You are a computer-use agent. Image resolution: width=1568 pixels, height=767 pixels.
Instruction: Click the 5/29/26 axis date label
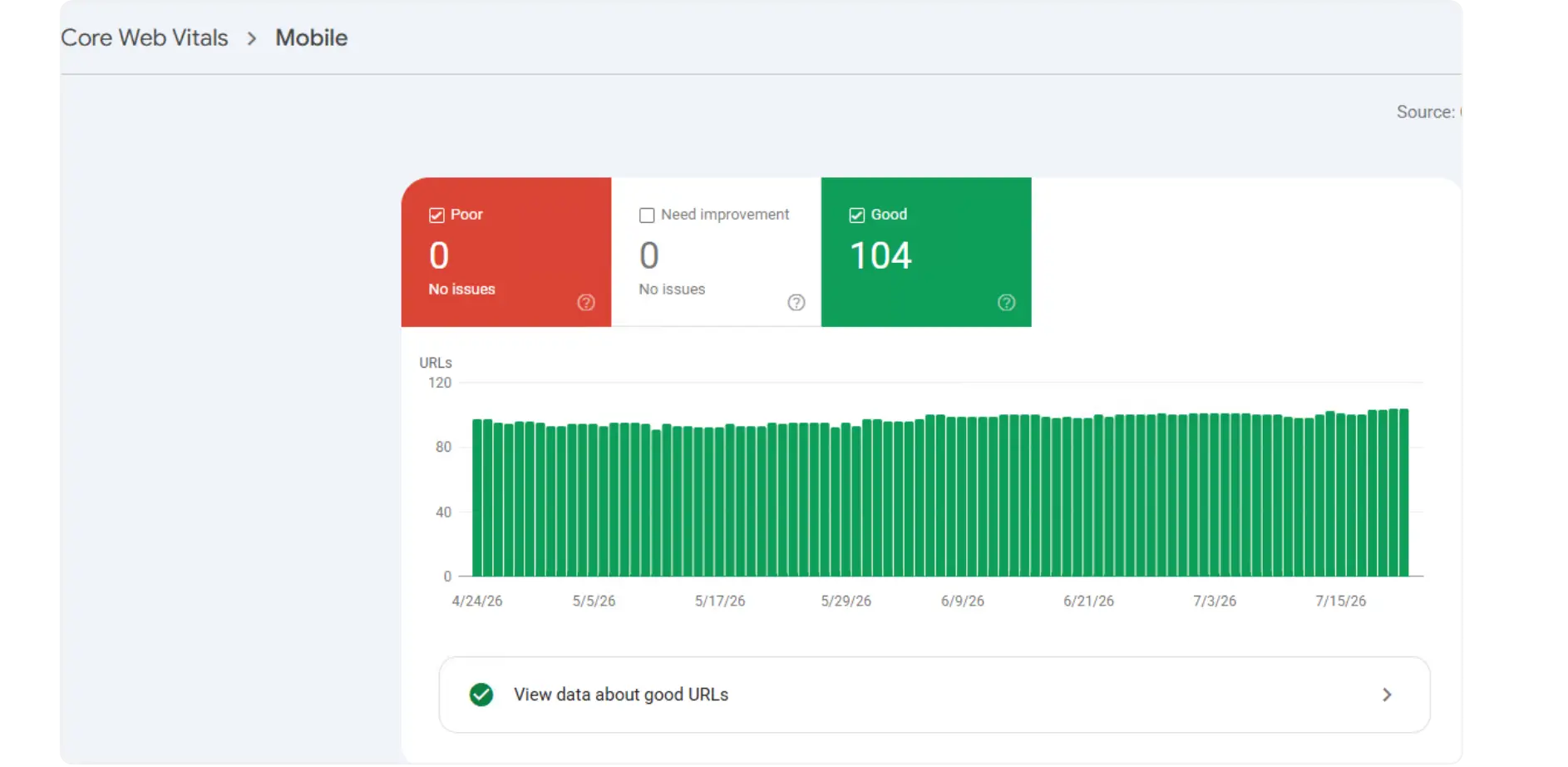[x=846, y=601]
